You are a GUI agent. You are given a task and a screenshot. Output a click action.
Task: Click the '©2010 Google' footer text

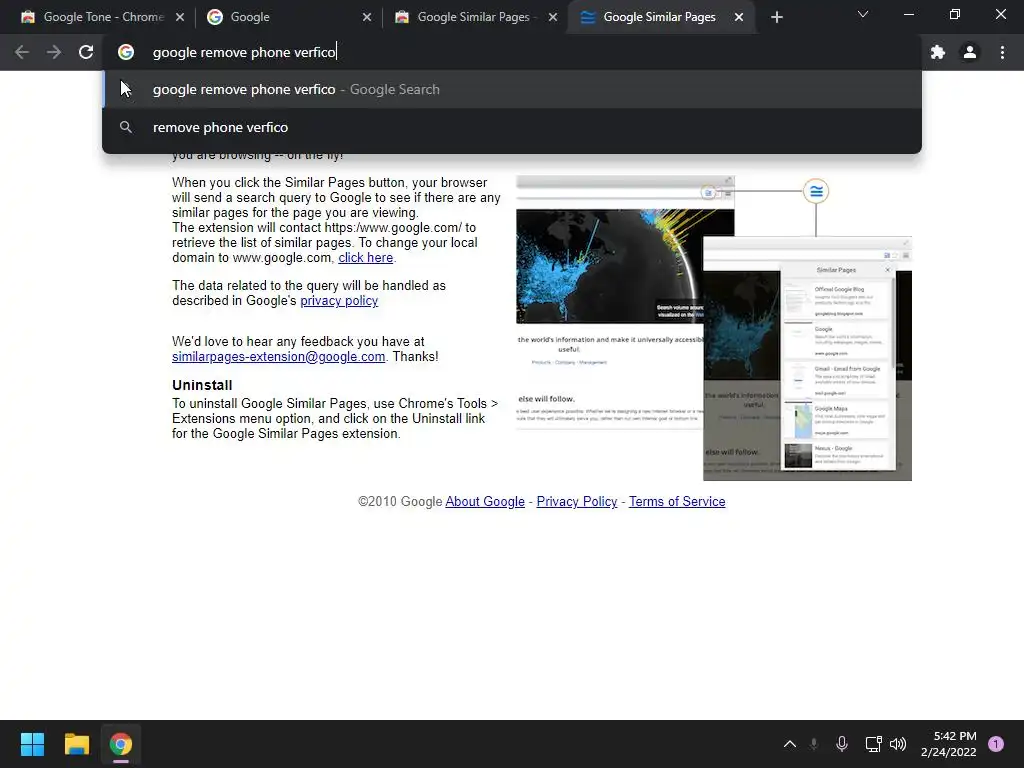tap(400, 502)
